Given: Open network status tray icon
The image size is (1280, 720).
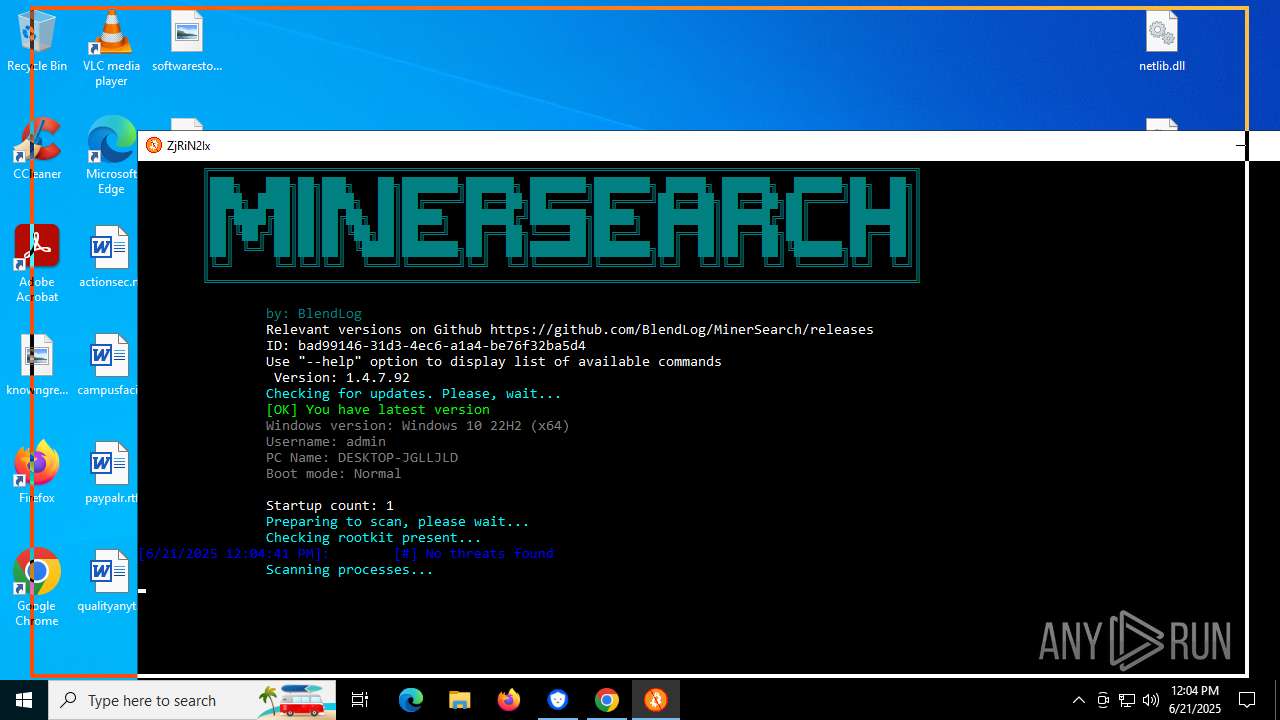Looking at the screenshot, I should [1127, 700].
